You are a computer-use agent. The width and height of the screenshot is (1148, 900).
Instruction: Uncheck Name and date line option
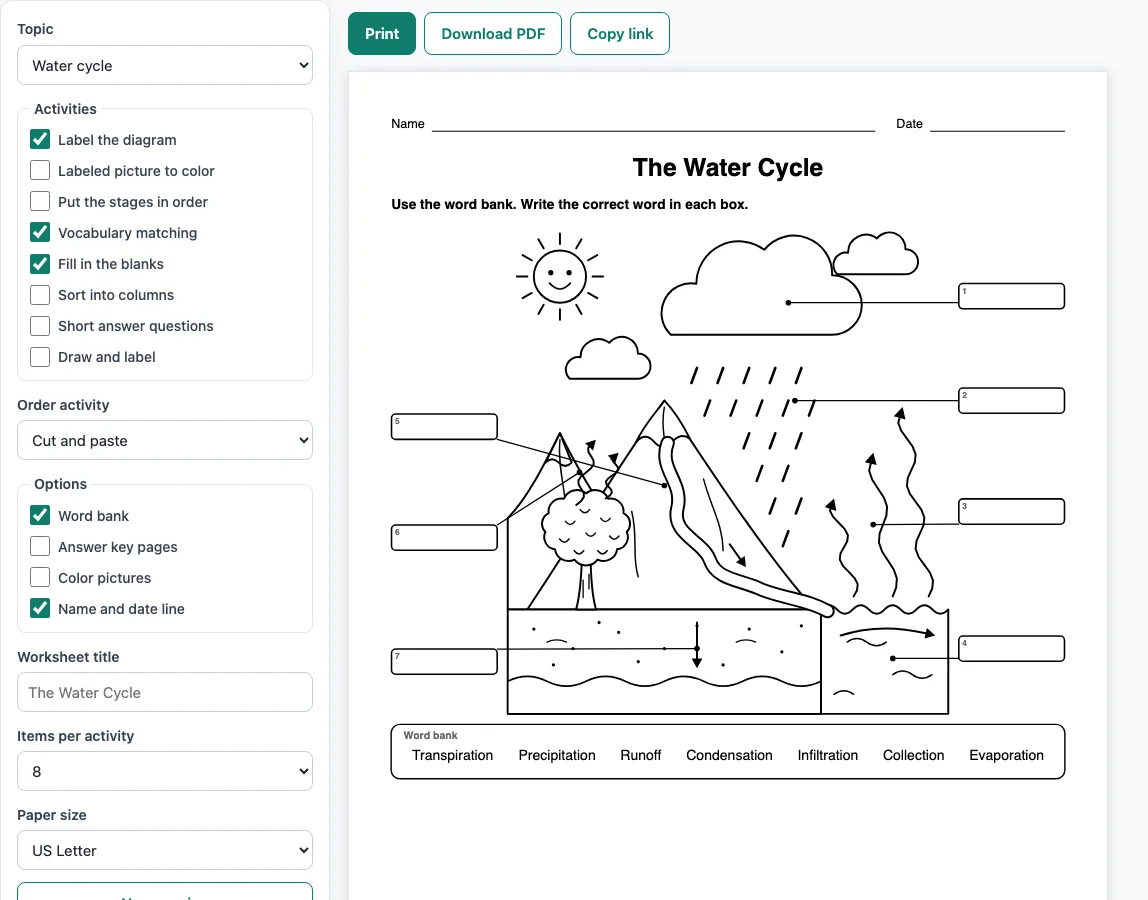40,608
